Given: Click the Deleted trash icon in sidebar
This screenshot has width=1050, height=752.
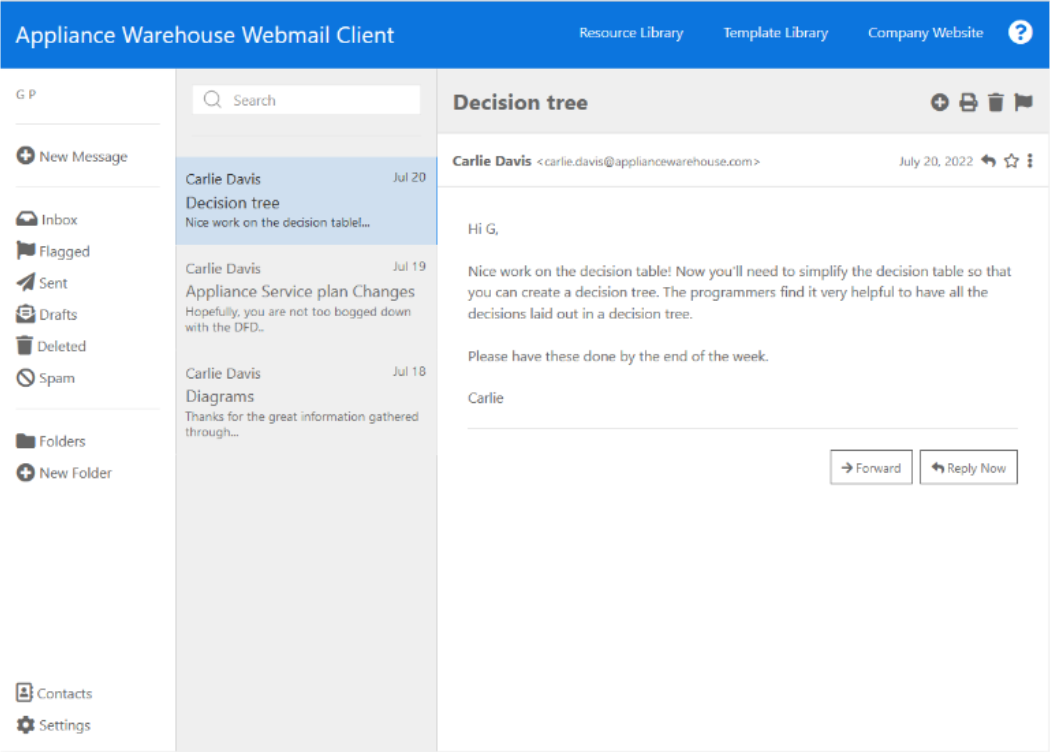Looking at the screenshot, I should point(25,346).
